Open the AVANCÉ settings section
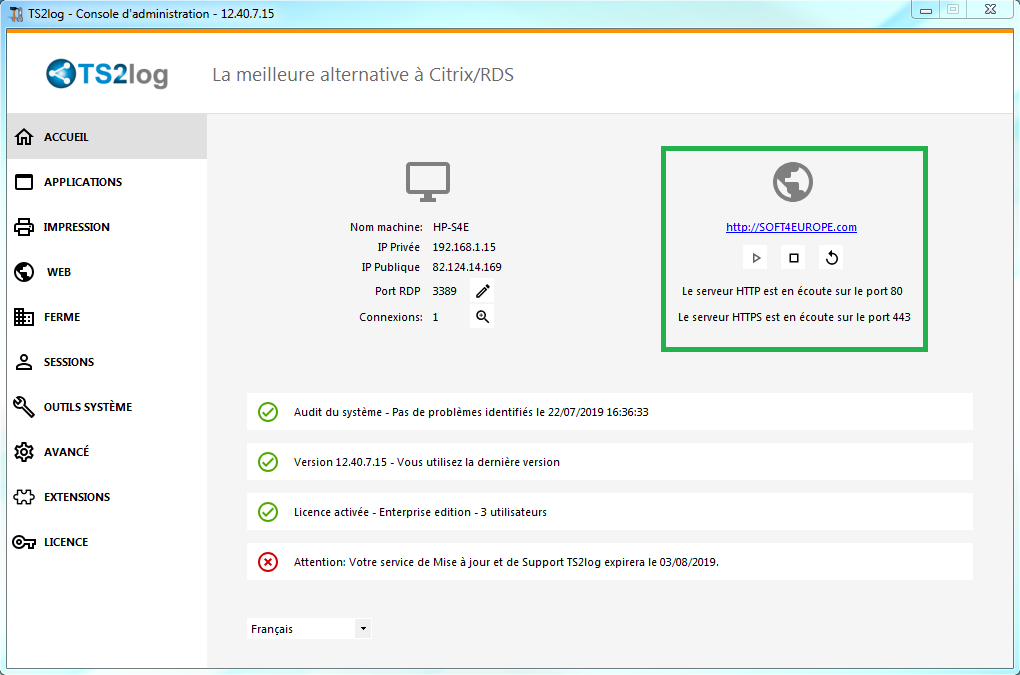1020x675 pixels. point(107,451)
